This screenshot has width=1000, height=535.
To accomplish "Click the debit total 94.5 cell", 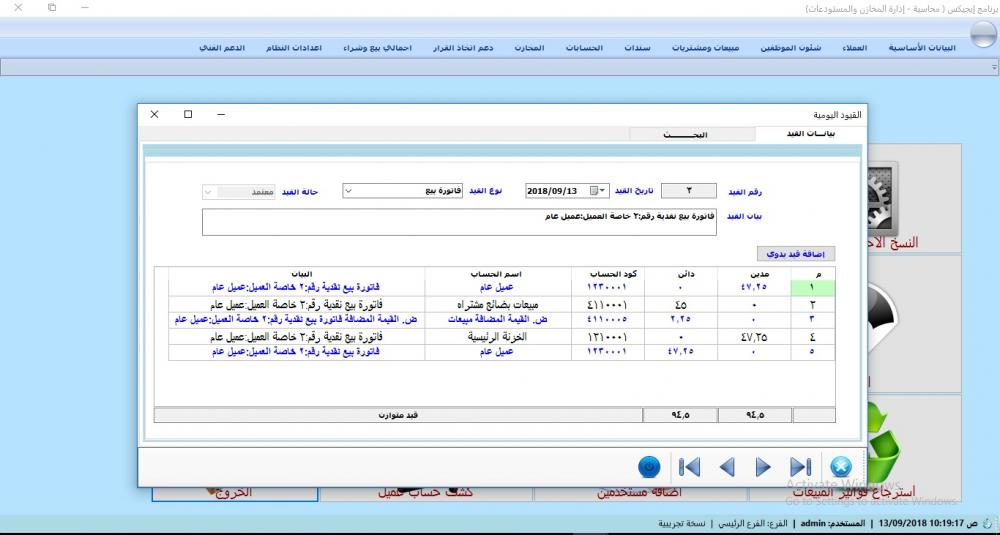I will pos(754,415).
